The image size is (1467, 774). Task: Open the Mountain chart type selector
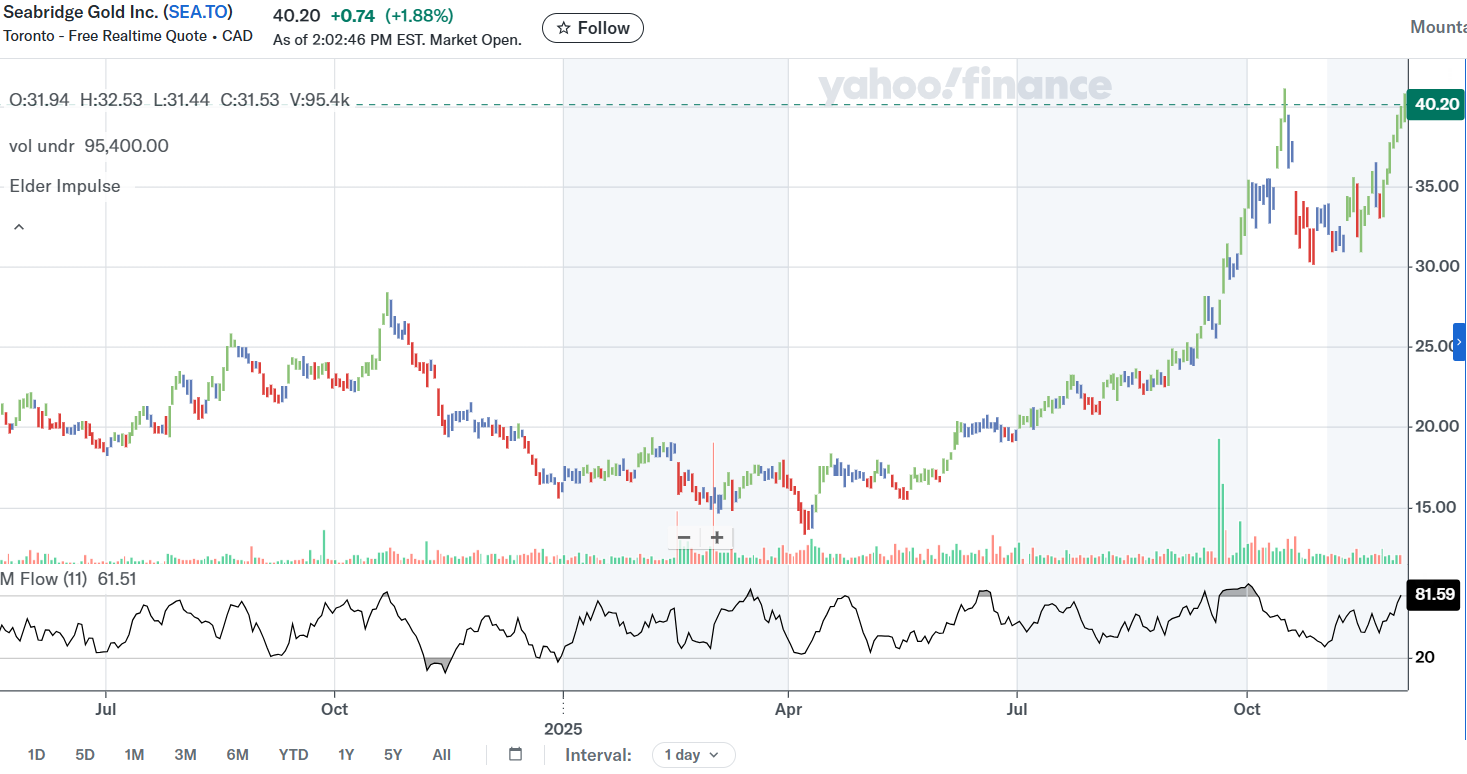click(x=1438, y=27)
